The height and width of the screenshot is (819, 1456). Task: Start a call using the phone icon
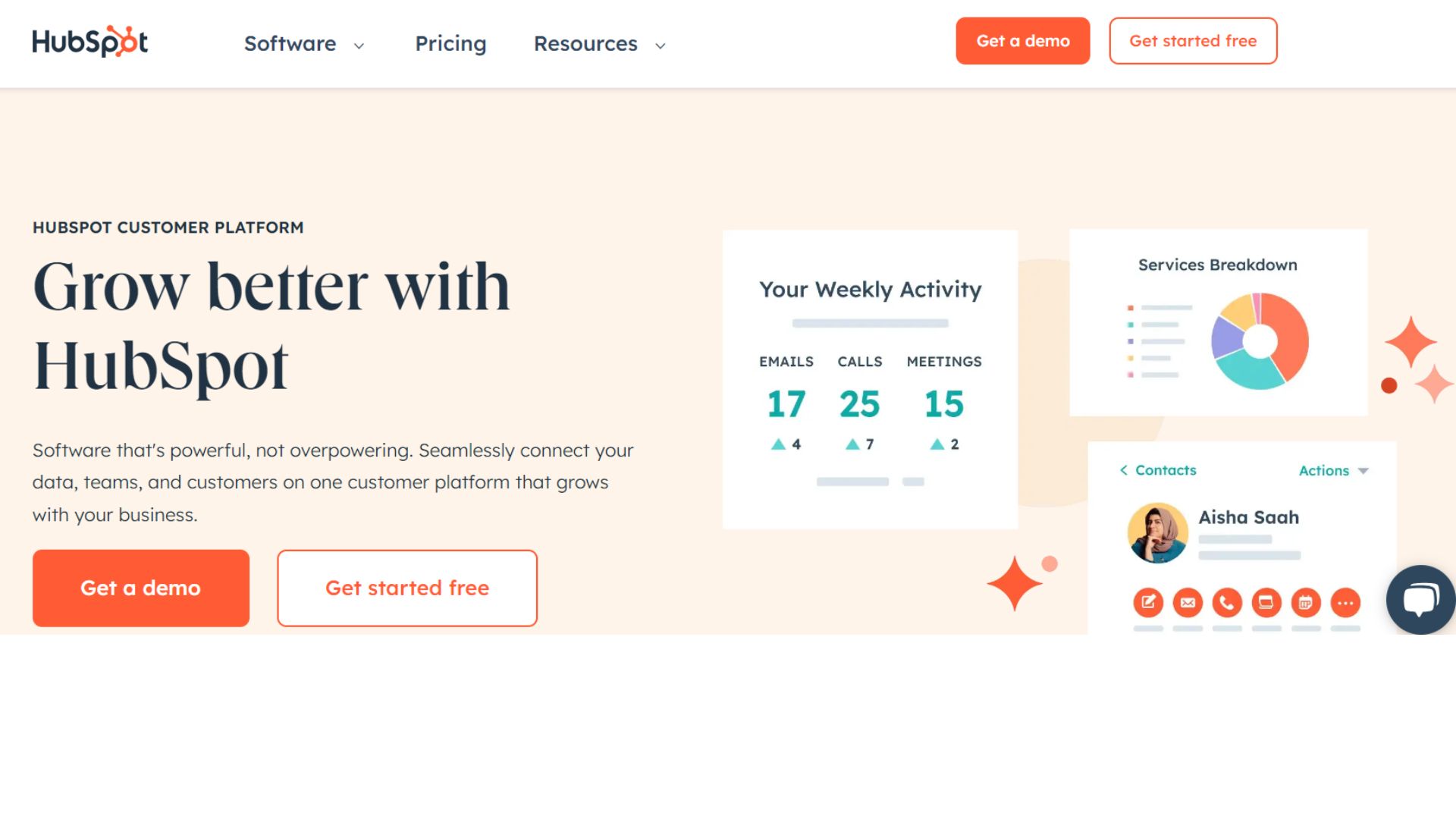point(1227,603)
